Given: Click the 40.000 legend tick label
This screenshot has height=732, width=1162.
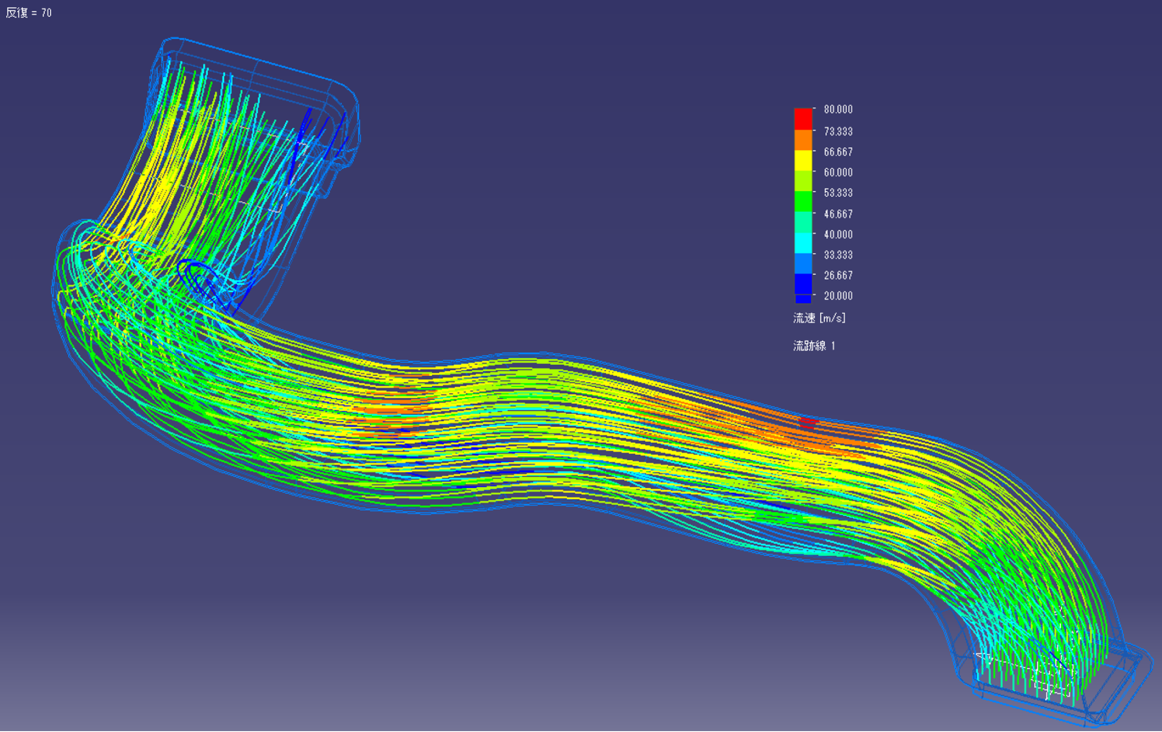Looking at the screenshot, I should 838,235.
